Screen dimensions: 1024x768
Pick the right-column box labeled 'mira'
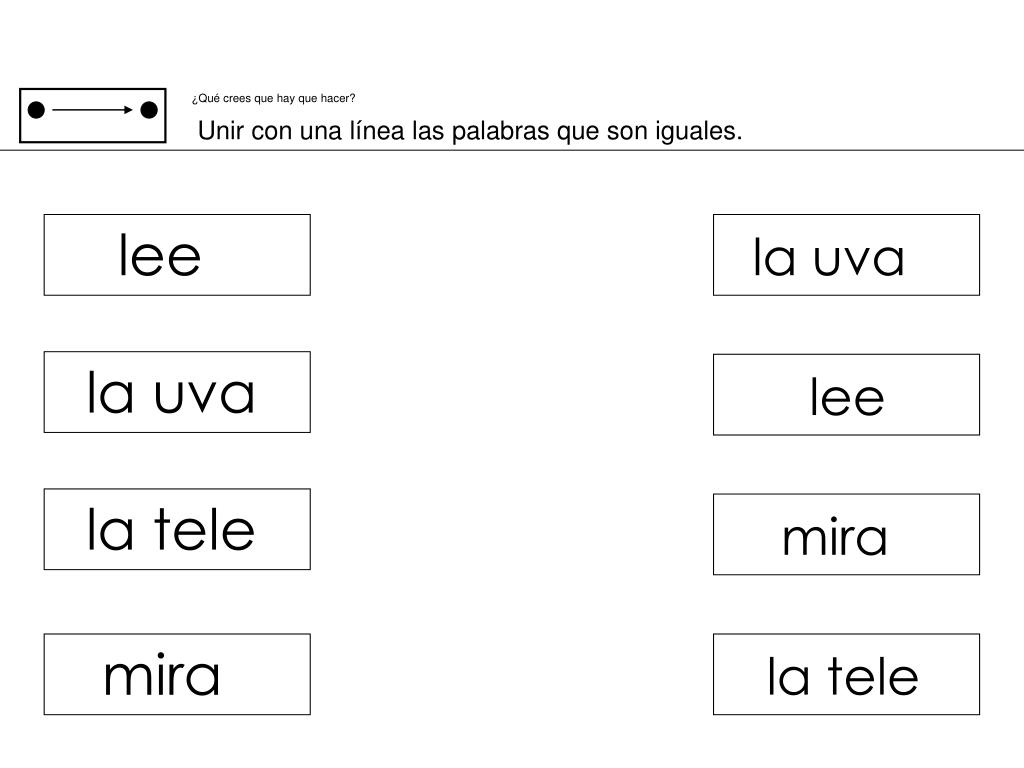pyautogui.click(x=846, y=534)
